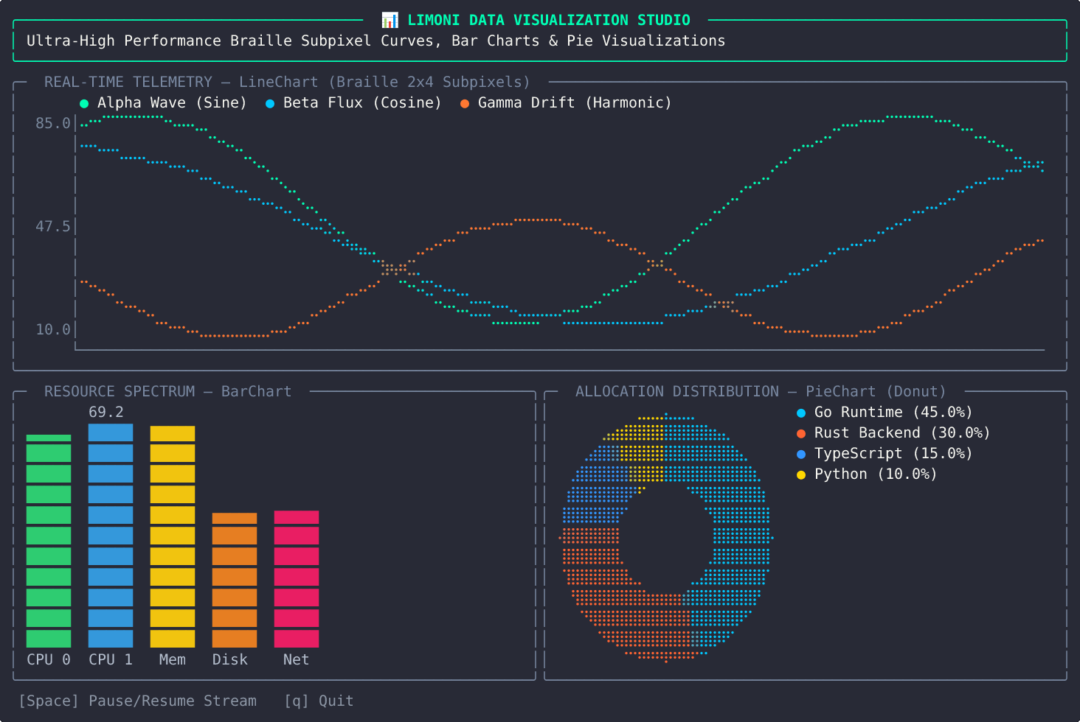
Task: Click the Go Runtime legend color dot
Action: point(801,413)
